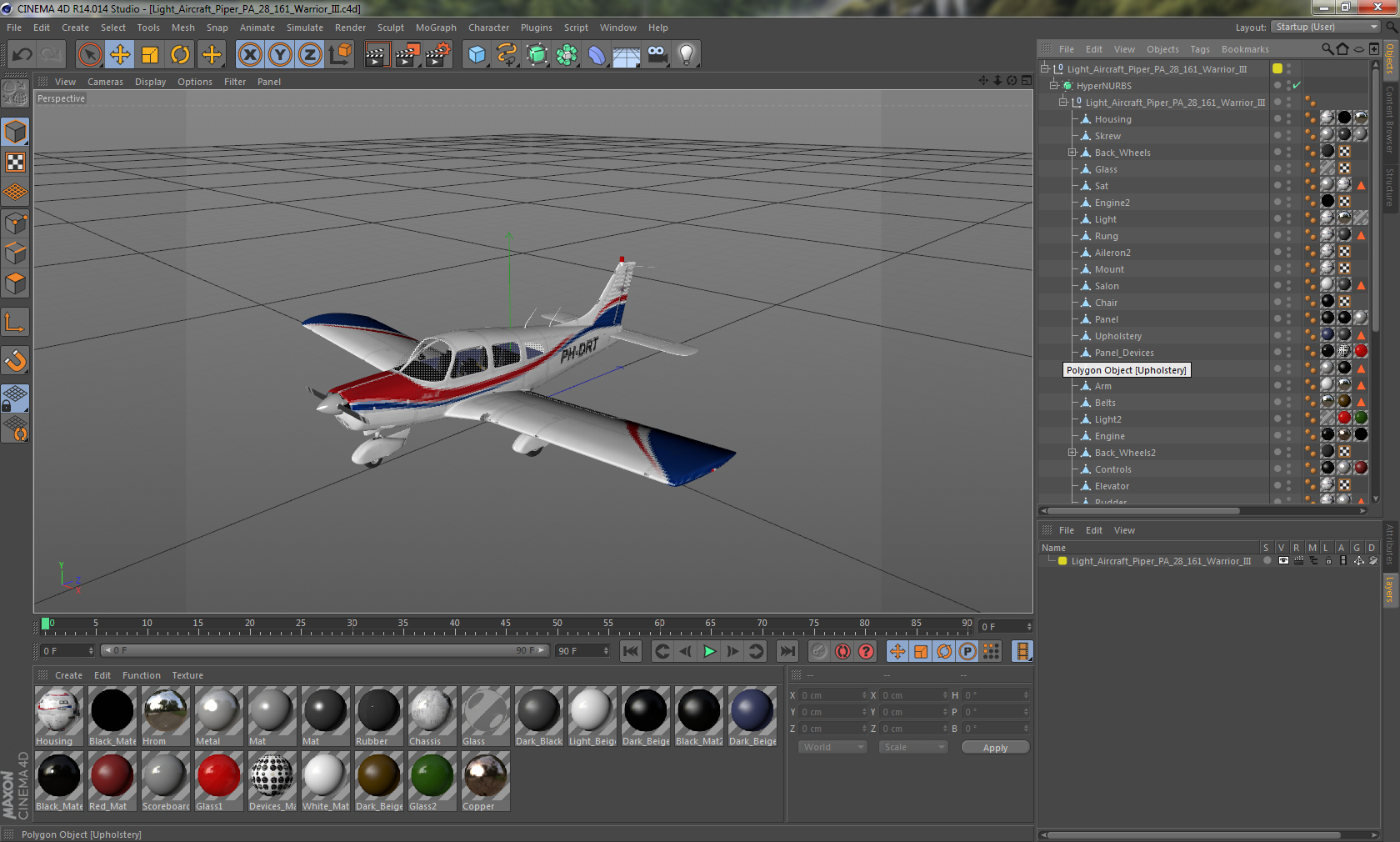Viewport: 1400px width, 842px height.
Task: Collapse the HyperNURBS object
Action: pyautogui.click(x=1053, y=86)
